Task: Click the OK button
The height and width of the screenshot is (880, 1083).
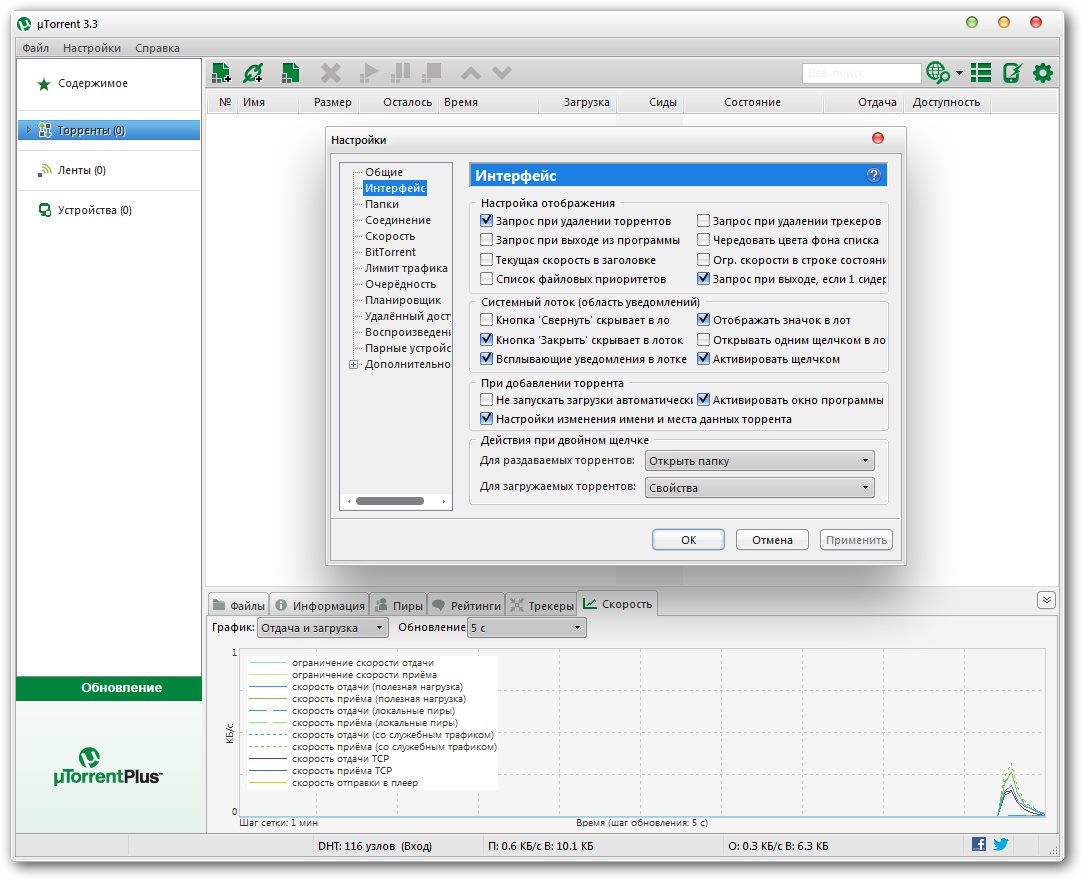Action: pyautogui.click(x=689, y=540)
